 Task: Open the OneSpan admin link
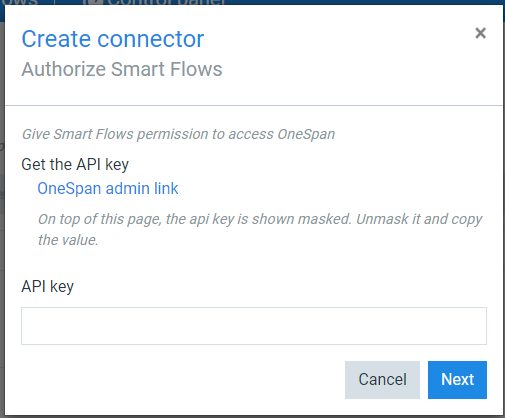[x=108, y=188]
